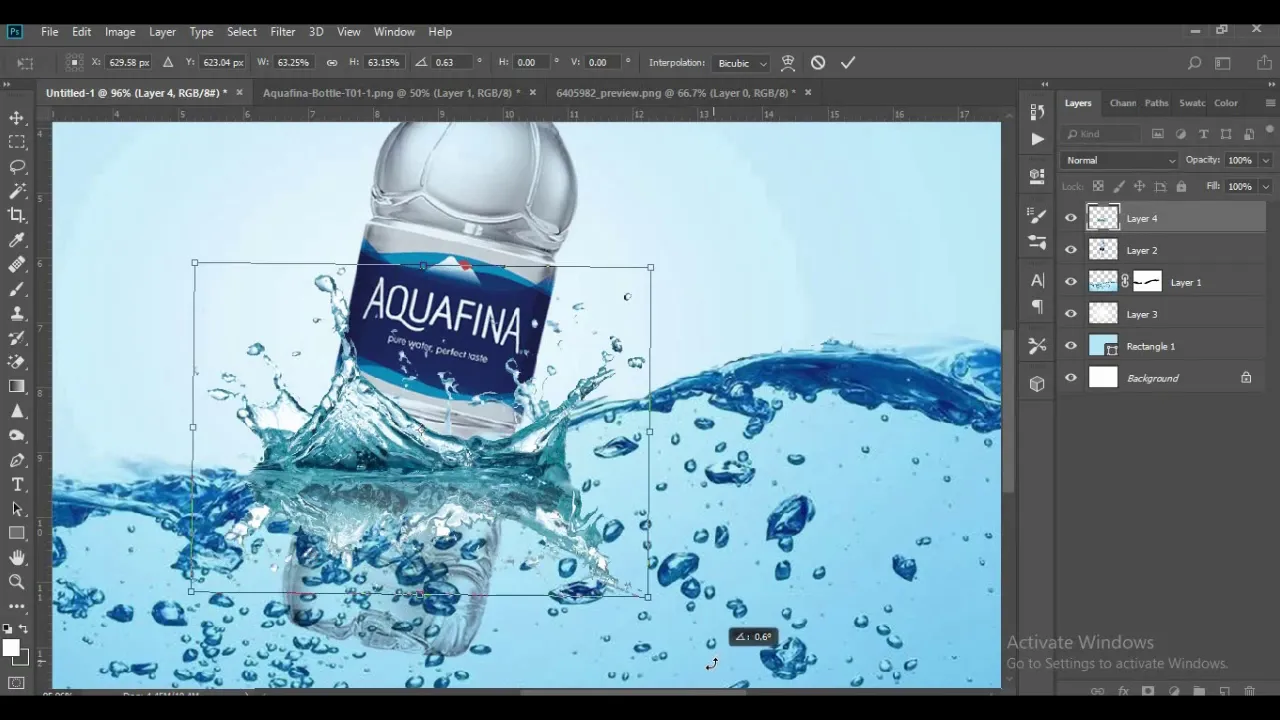The width and height of the screenshot is (1280, 720).
Task: Open the Edit Toolbar ellipsis
Action: [x=17, y=606]
